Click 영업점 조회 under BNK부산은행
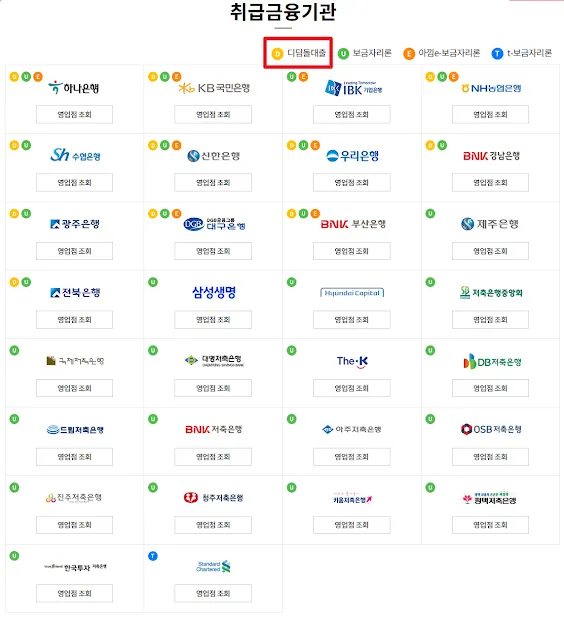Viewport: 564px width, 619px height. pos(352,251)
